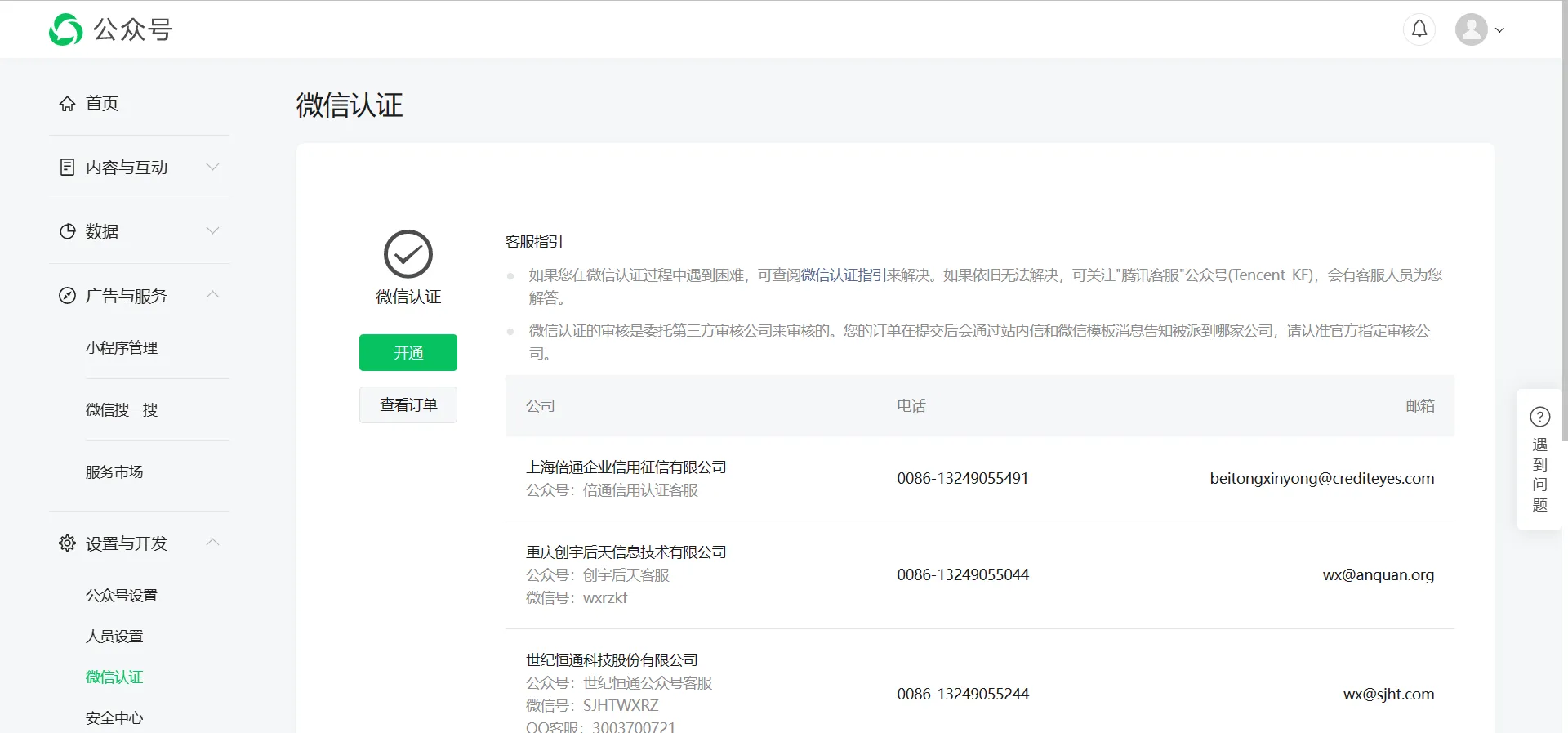Viewport: 1568px width, 733px height.
Task: Select 微信搜一搜 menu item
Action: tap(122, 410)
